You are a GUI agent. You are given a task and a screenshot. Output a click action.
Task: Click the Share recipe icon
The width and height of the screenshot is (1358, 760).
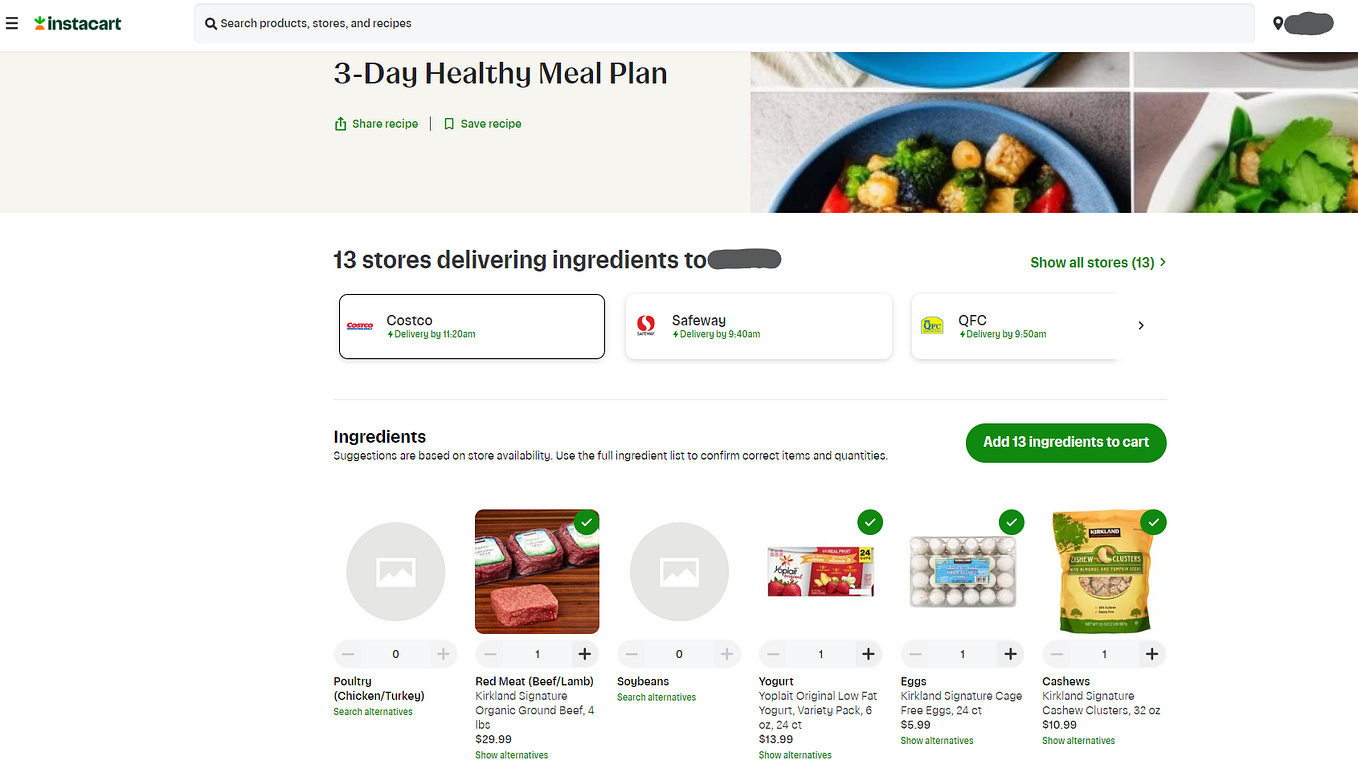[341, 124]
